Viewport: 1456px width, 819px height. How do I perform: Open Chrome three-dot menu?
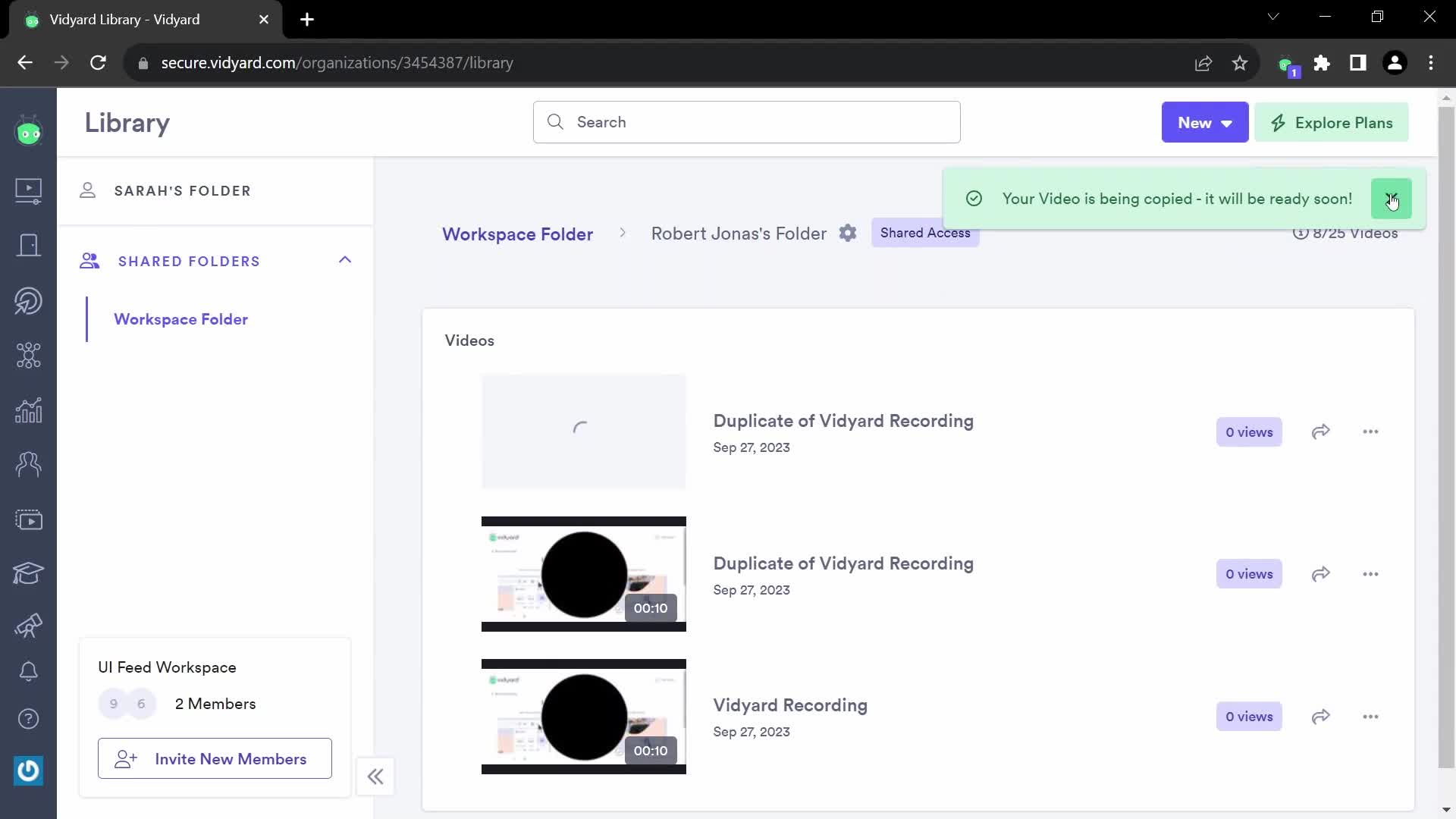[x=1431, y=63]
